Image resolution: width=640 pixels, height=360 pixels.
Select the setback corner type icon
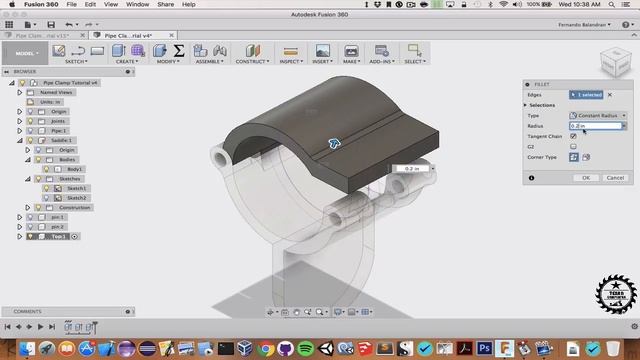click(586, 157)
